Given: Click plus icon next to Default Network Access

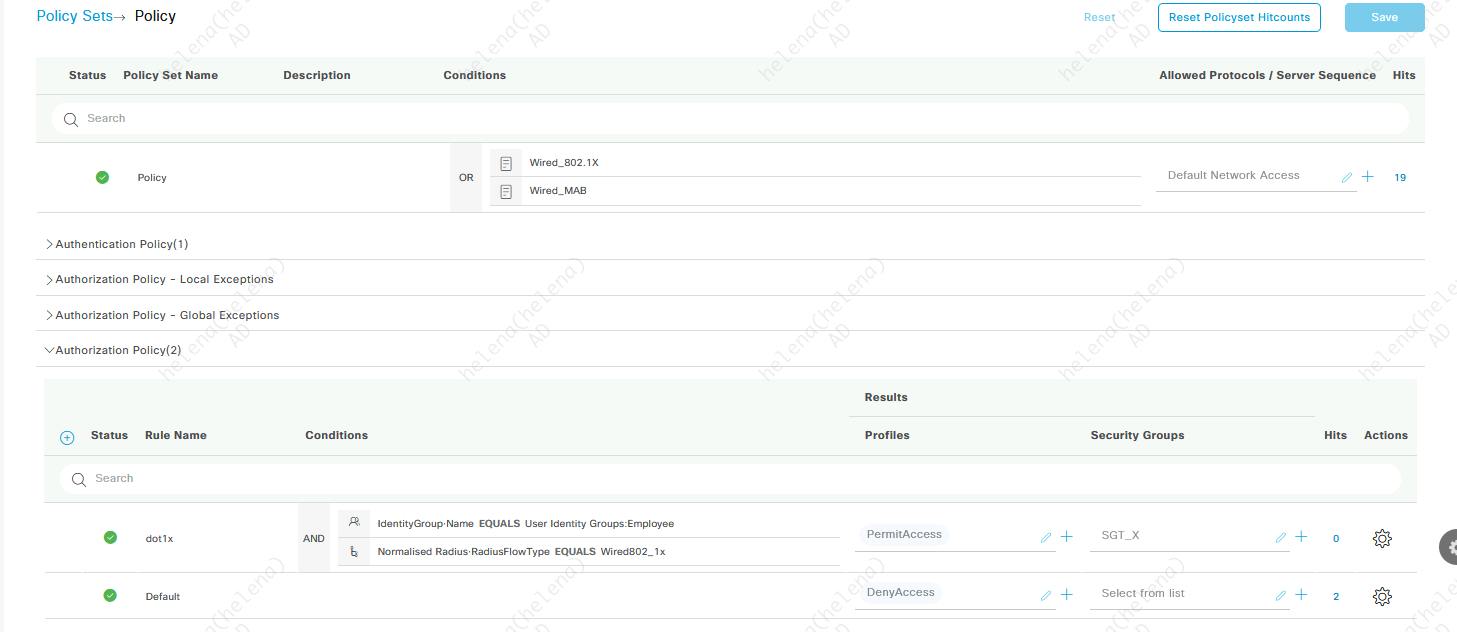Looking at the screenshot, I should pyautogui.click(x=1368, y=177).
